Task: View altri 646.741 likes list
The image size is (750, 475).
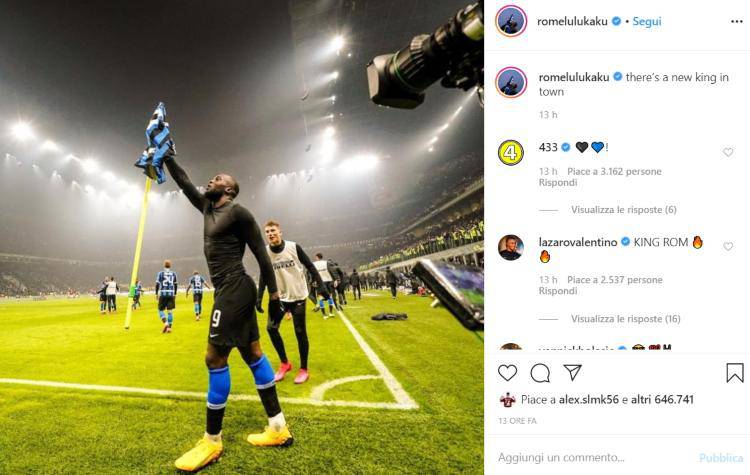Action: coord(662,399)
